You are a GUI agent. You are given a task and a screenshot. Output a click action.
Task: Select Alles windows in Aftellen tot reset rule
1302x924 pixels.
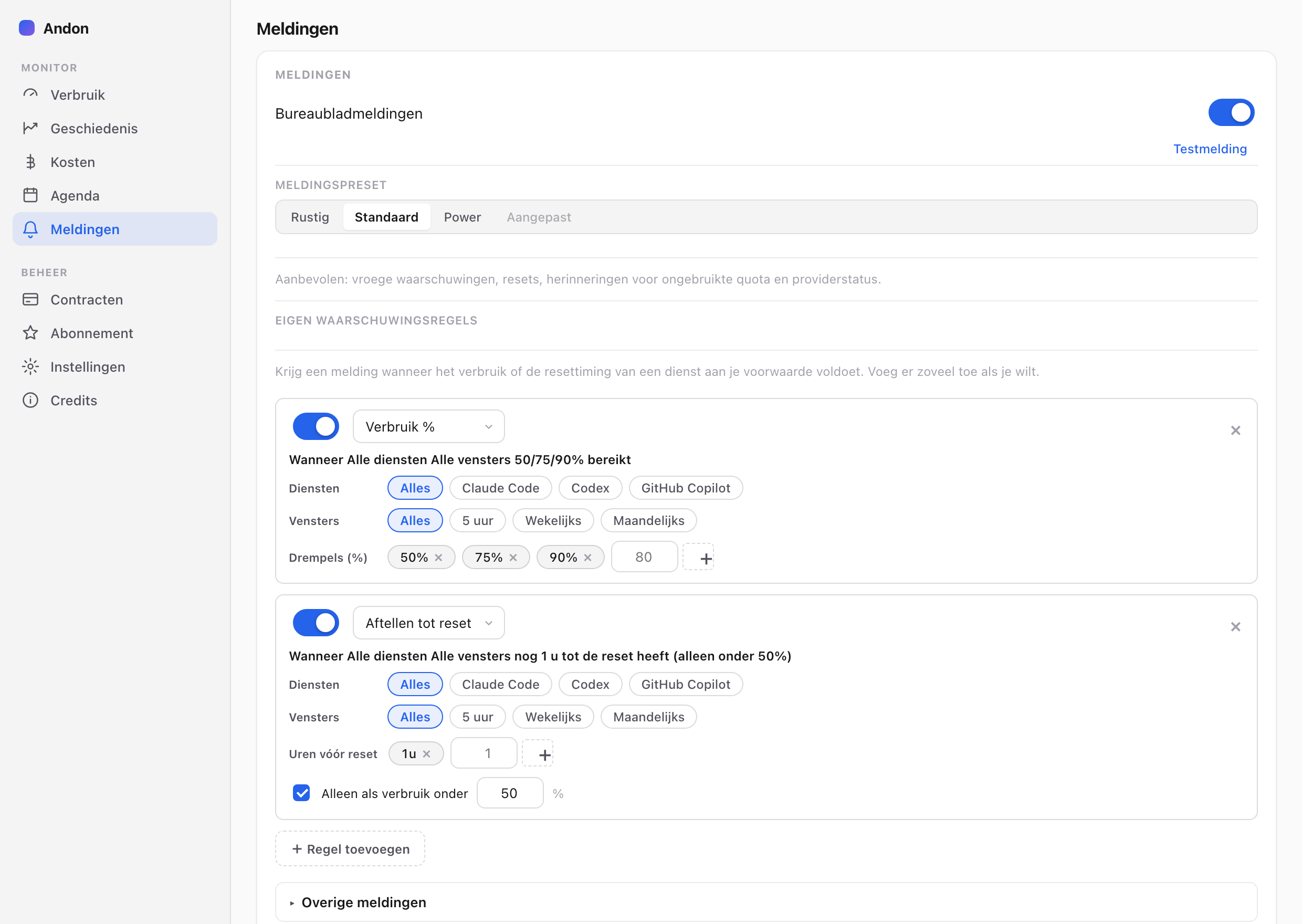click(415, 716)
